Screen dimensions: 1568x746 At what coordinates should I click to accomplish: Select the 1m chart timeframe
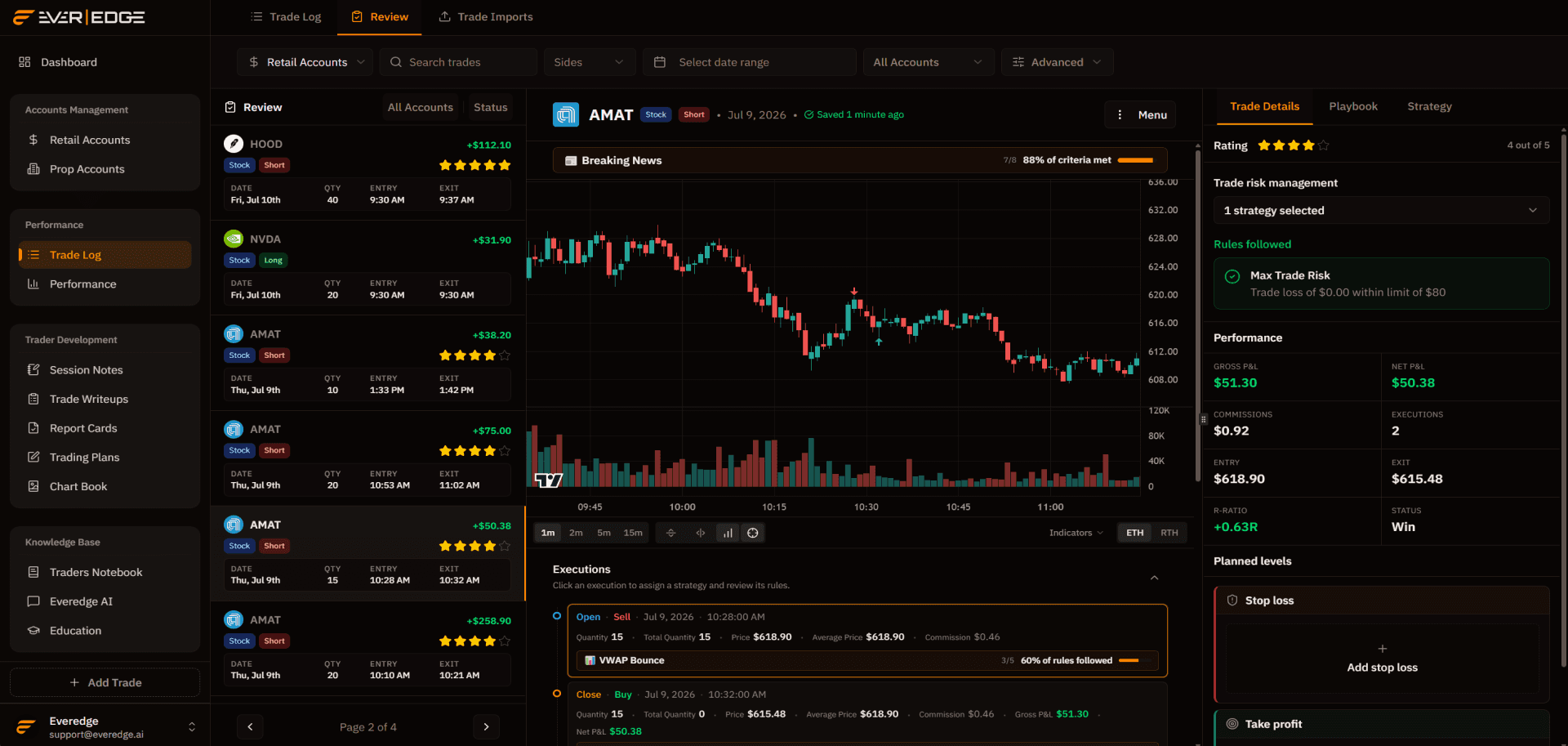click(x=548, y=533)
